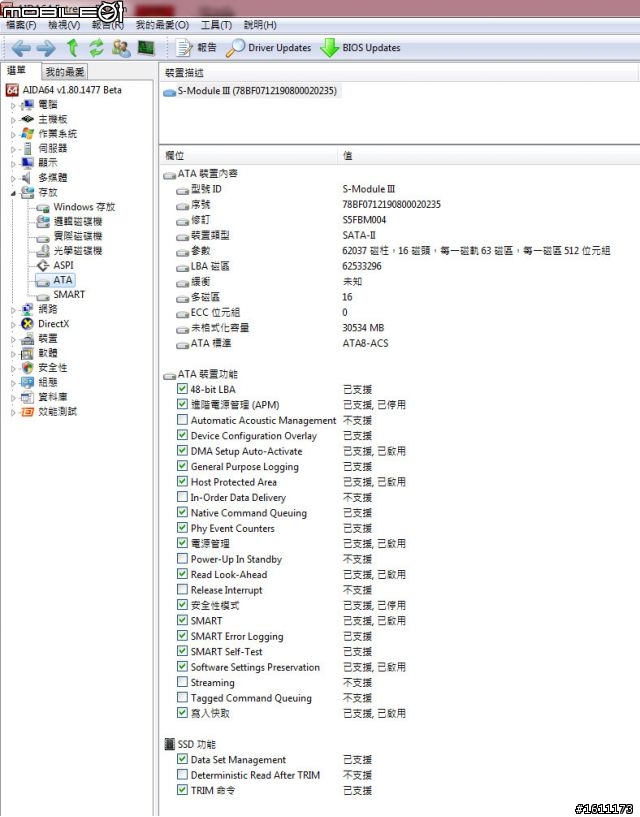
Task: Open BIOS Updates
Action: 360,48
